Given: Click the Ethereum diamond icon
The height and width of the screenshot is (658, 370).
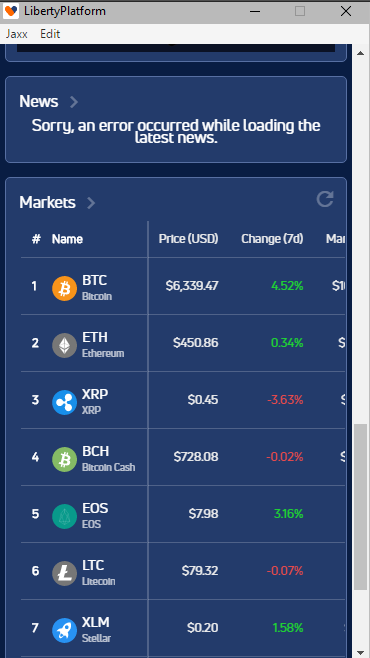Looking at the screenshot, I should click(x=64, y=345).
